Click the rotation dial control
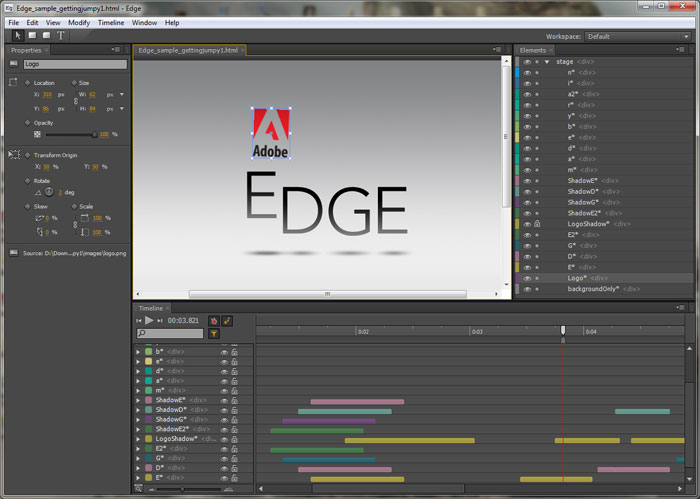Viewport: 700px width, 499px height. point(49,192)
